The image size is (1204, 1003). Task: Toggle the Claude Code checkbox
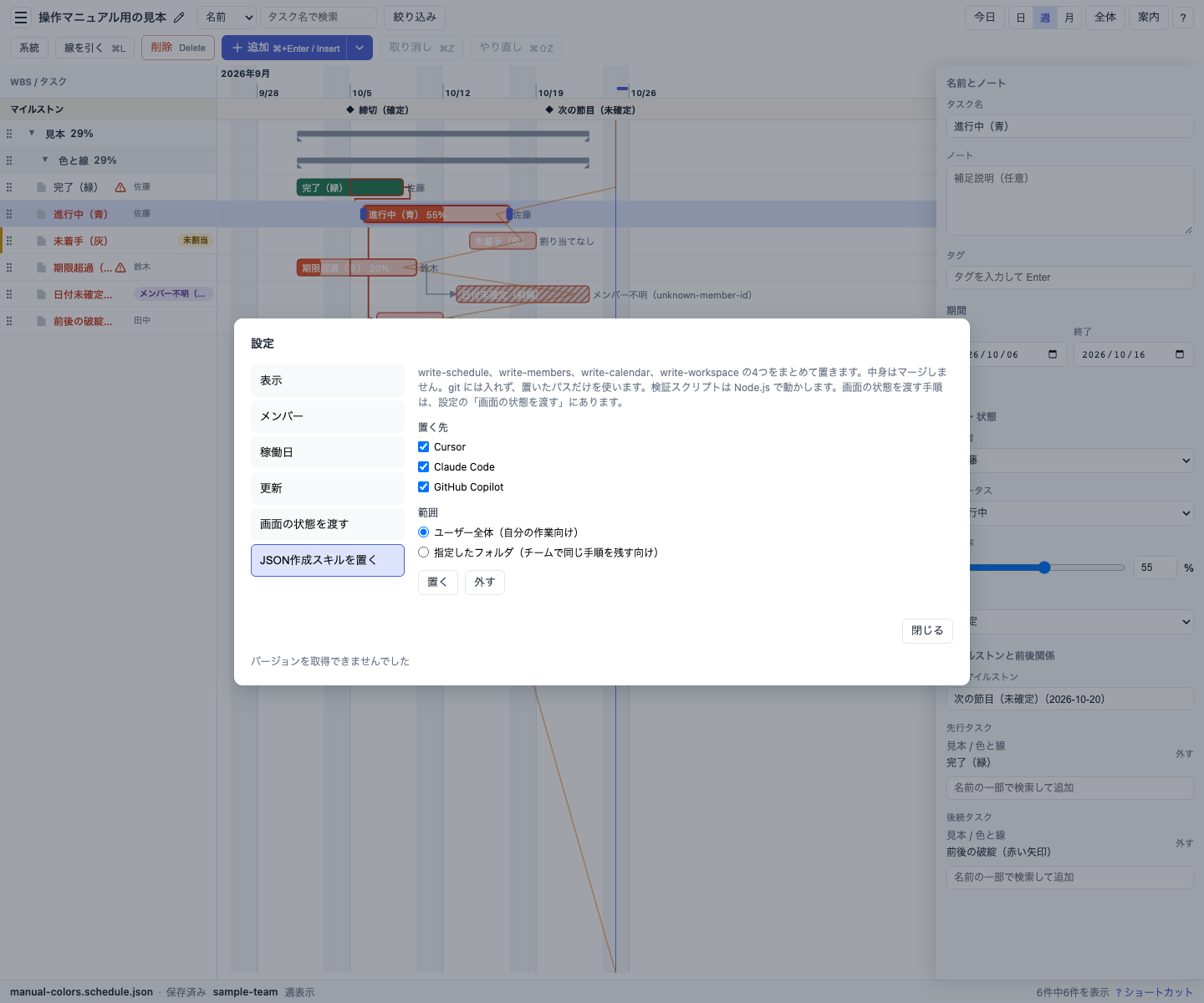pyautogui.click(x=423, y=467)
